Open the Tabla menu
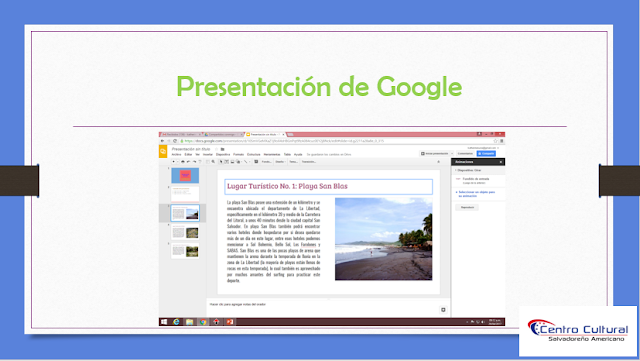The width and height of the screenshot is (640, 361). click(287, 154)
